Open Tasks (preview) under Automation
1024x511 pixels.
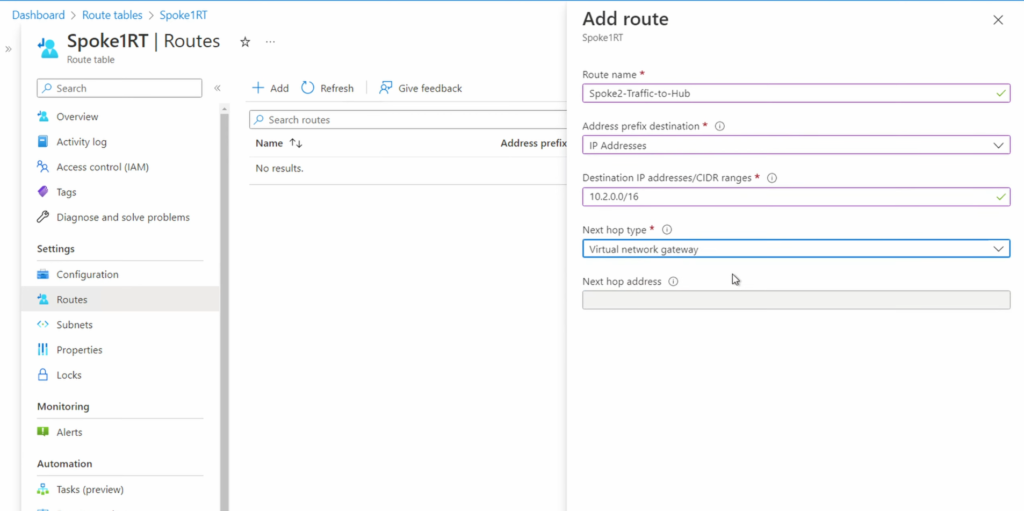(x=90, y=489)
